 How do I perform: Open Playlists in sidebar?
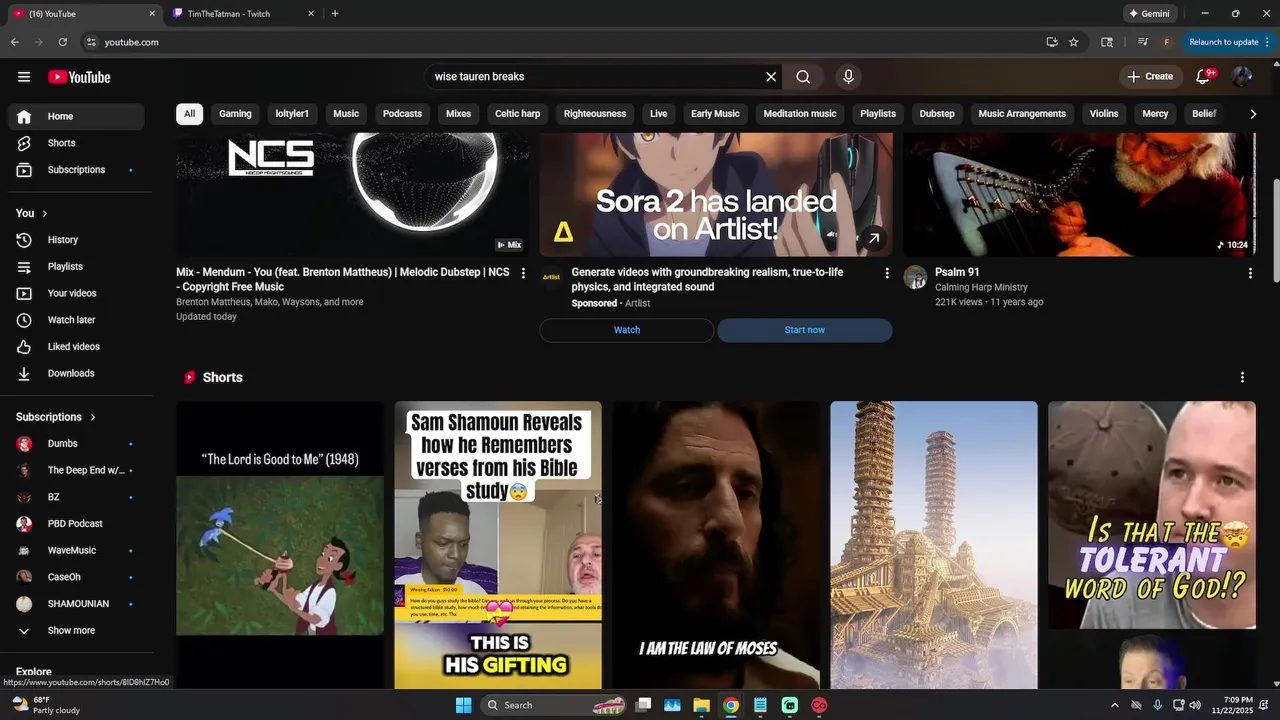pos(76,267)
